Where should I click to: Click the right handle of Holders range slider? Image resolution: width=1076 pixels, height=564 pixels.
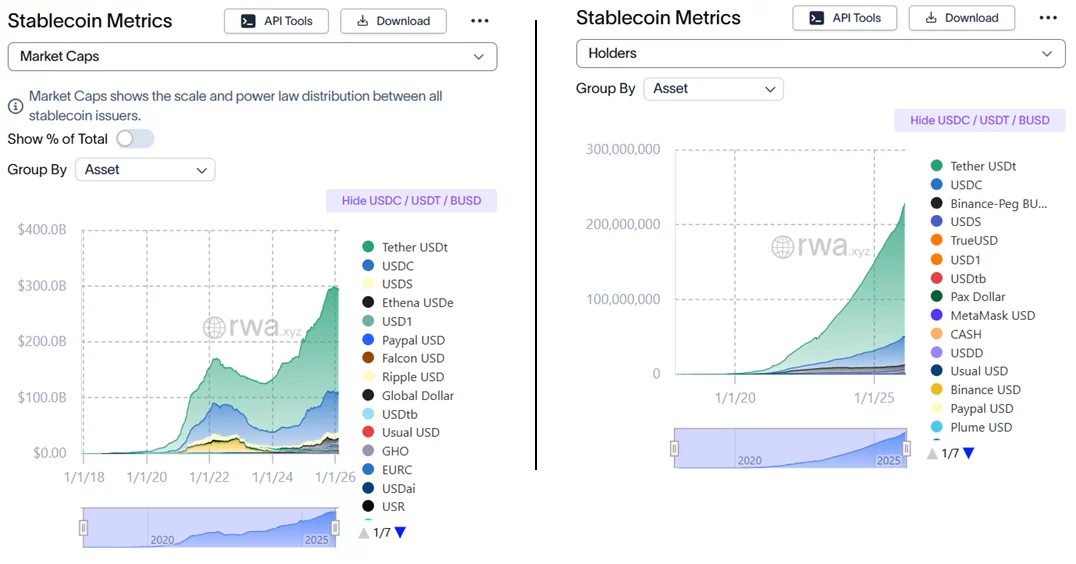(906, 448)
